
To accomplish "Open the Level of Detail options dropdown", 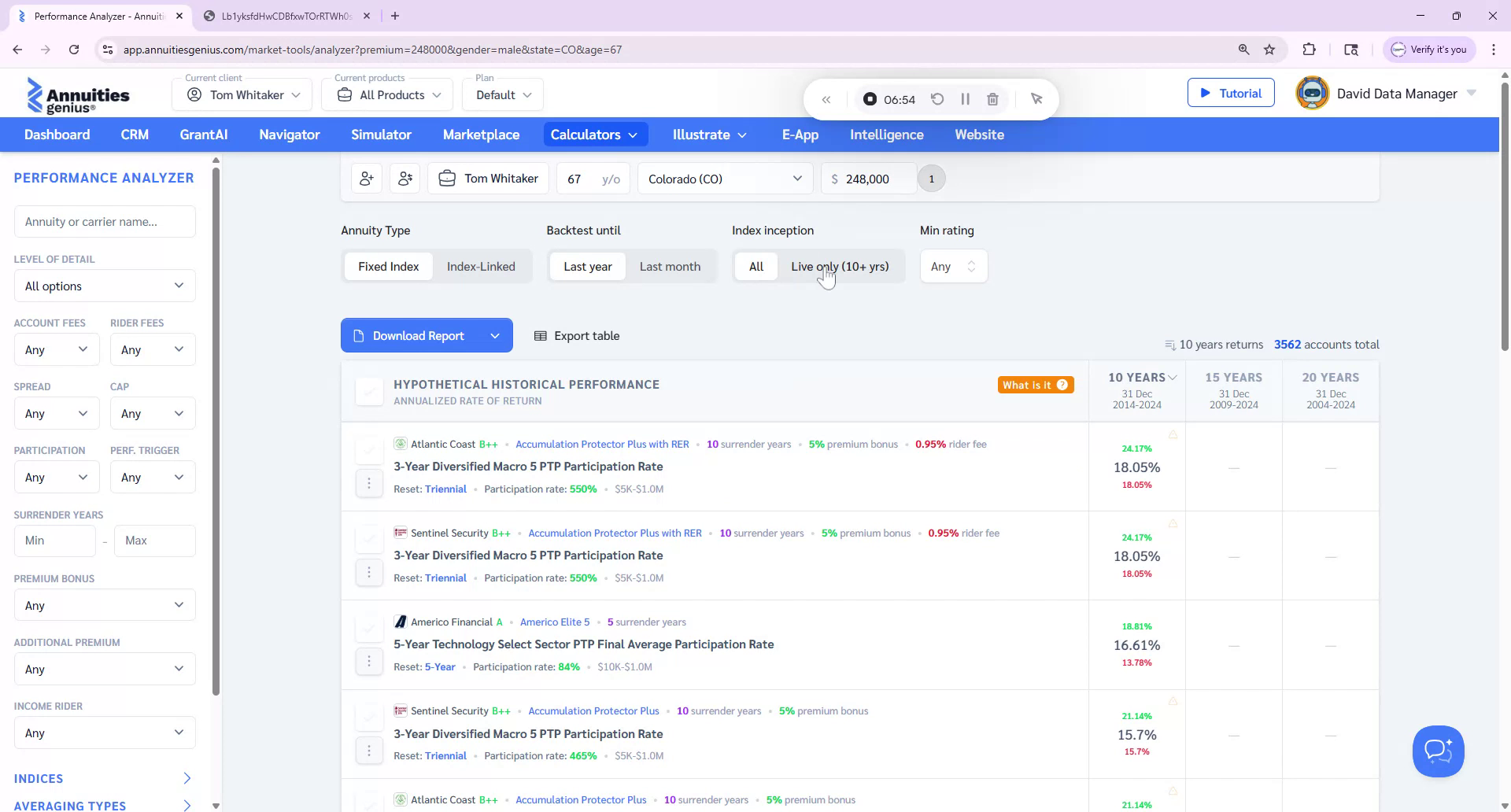I will [104, 286].
